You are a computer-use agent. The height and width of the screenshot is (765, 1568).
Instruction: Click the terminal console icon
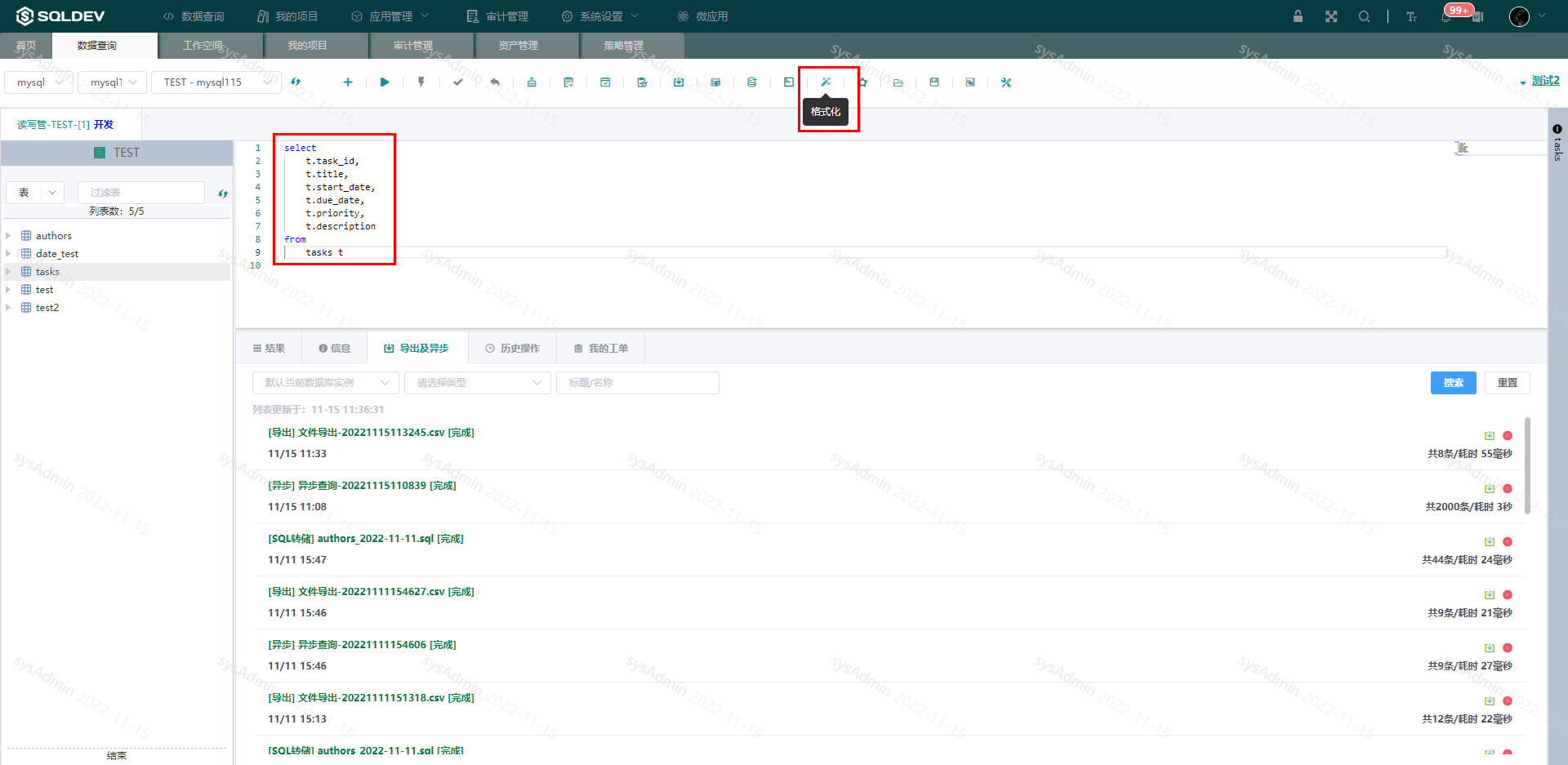coord(789,82)
